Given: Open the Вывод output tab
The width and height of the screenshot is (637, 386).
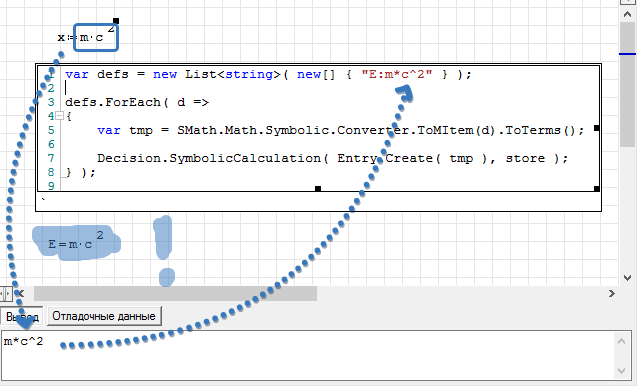Looking at the screenshot, I should tap(22, 317).
